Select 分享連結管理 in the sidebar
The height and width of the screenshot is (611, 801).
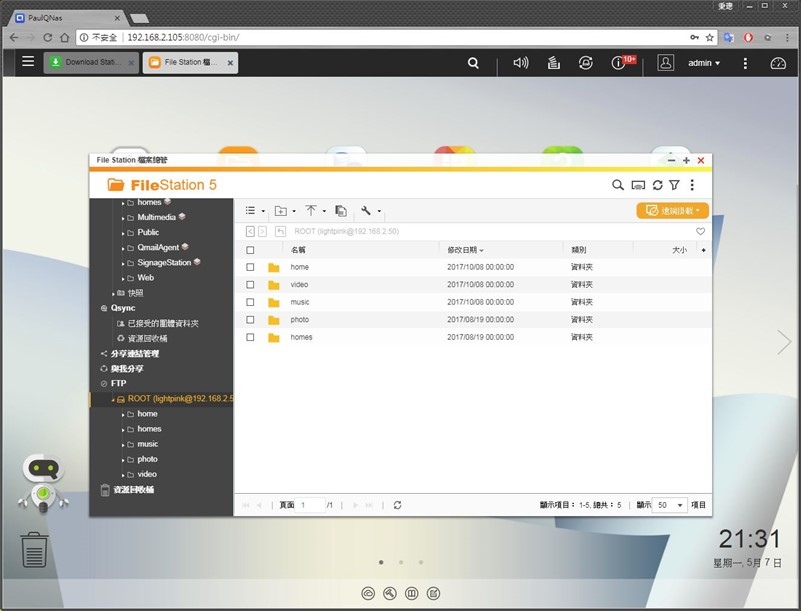(x=135, y=354)
